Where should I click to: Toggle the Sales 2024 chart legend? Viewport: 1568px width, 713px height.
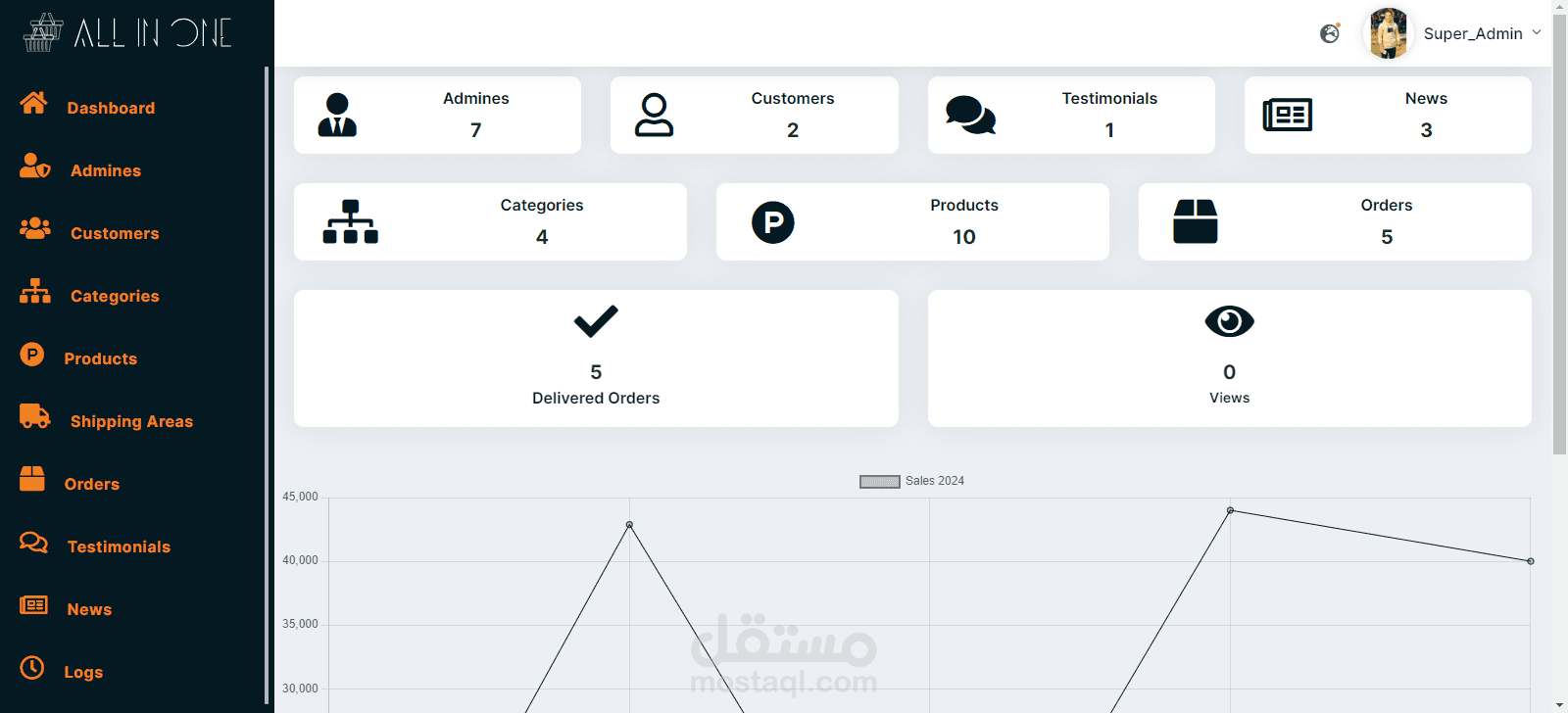[x=912, y=481]
